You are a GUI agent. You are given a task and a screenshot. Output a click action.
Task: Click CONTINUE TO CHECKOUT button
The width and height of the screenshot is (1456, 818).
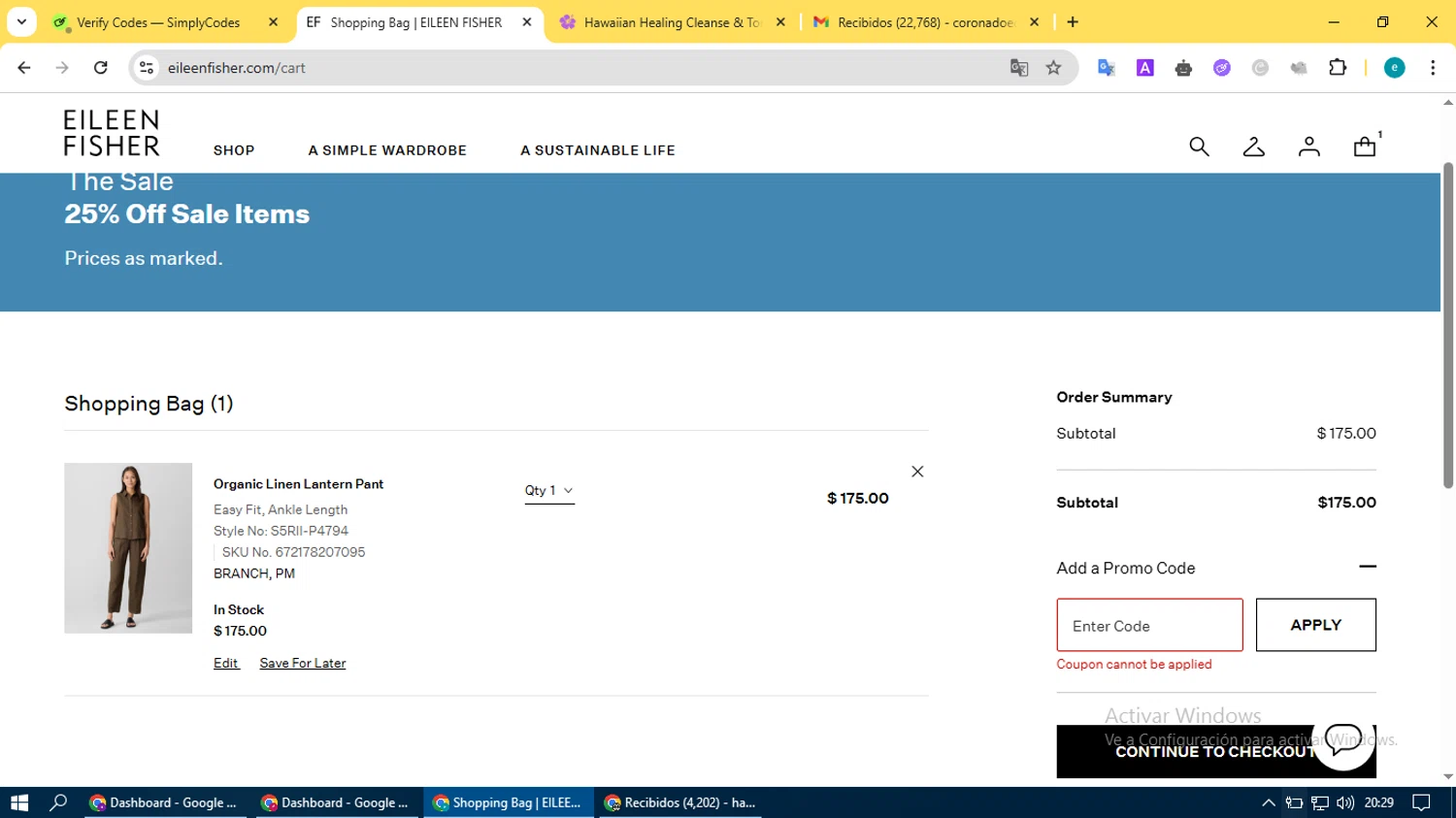click(x=1216, y=752)
